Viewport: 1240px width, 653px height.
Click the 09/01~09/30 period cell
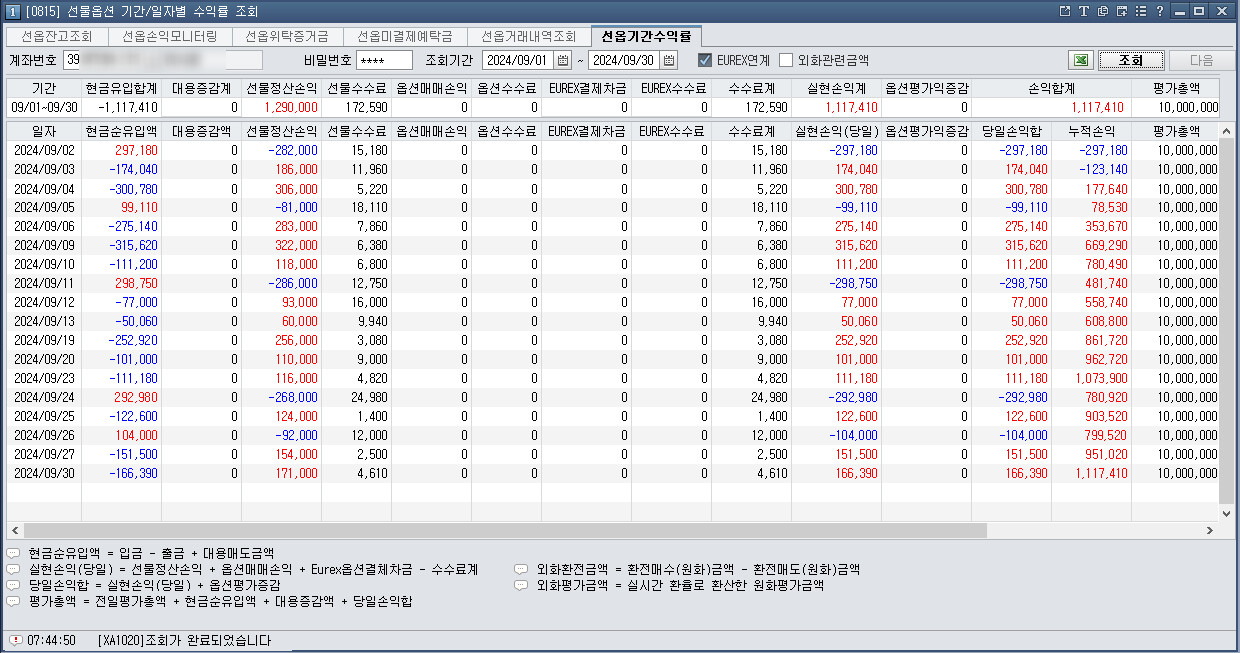(44, 107)
